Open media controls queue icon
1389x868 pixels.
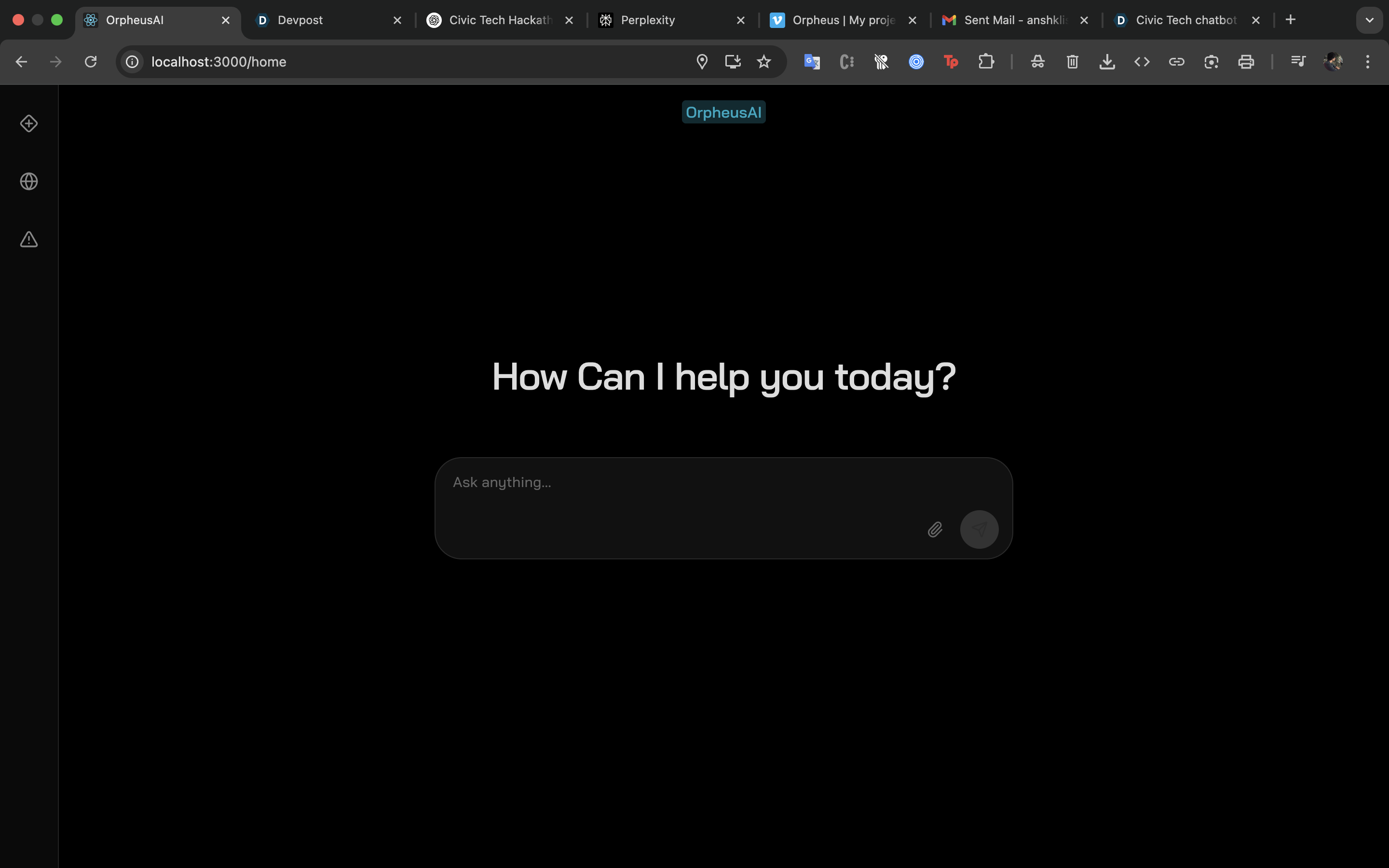click(x=1298, y=61)
